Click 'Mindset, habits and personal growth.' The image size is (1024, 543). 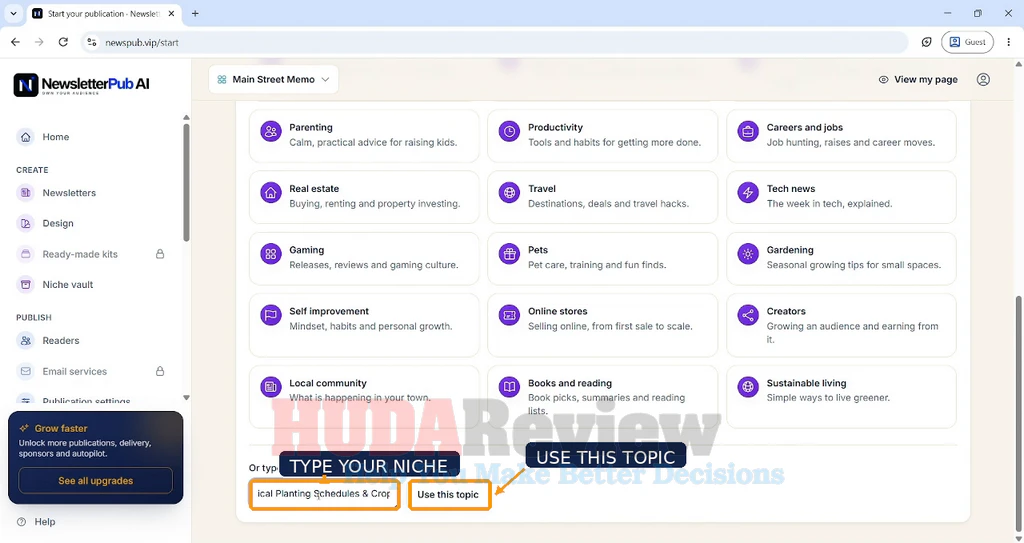click(370, 326)
